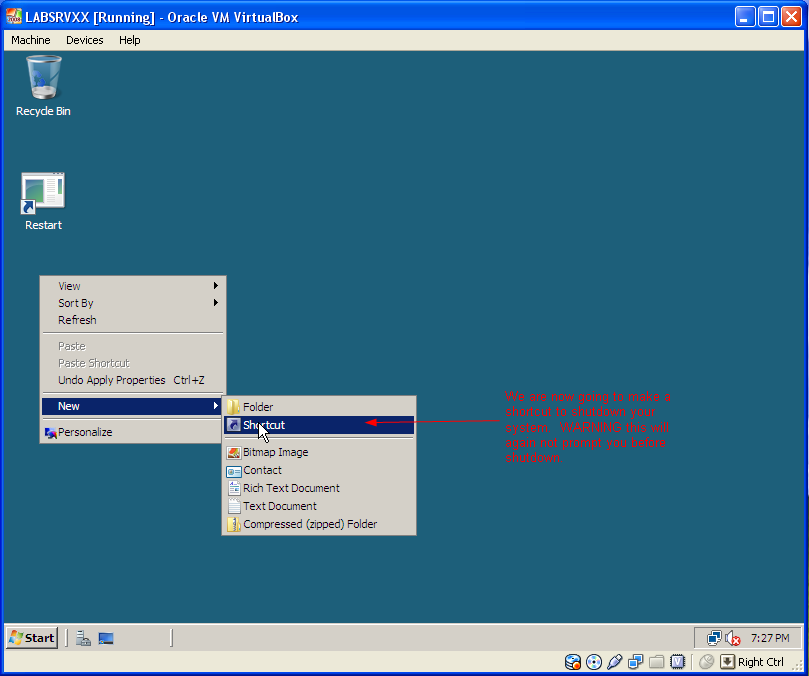Create a new Contact
The image size is (809, 676).
[319, 471]
